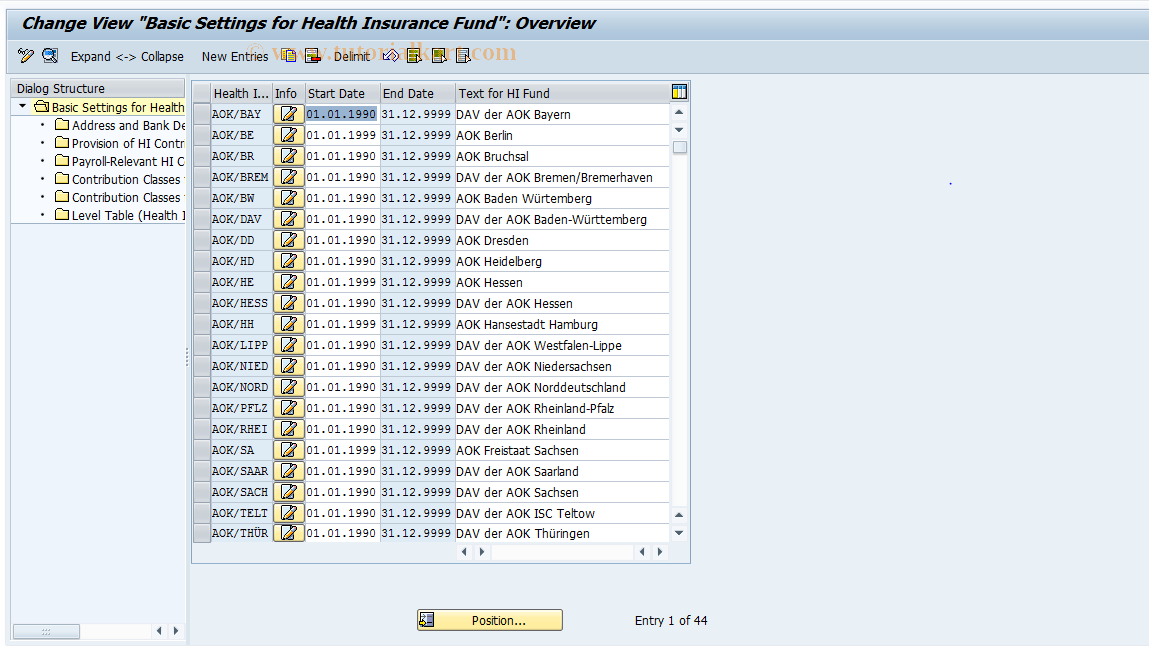Open Info edit icon for AOK/BE
The image size is (1149, 647).
[x=289, y=136]
